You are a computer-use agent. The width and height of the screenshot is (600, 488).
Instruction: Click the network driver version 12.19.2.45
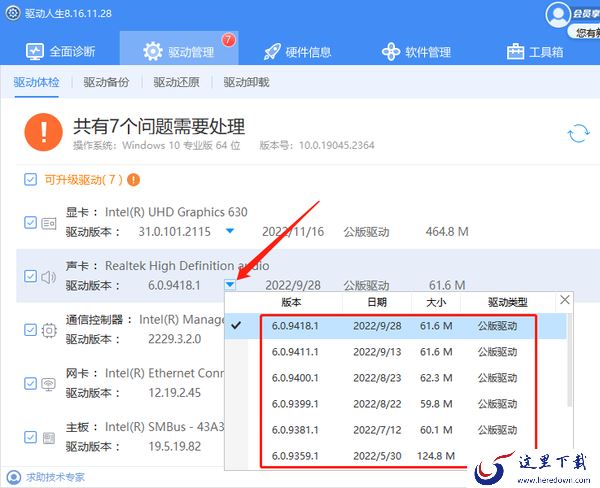[174, 393]
